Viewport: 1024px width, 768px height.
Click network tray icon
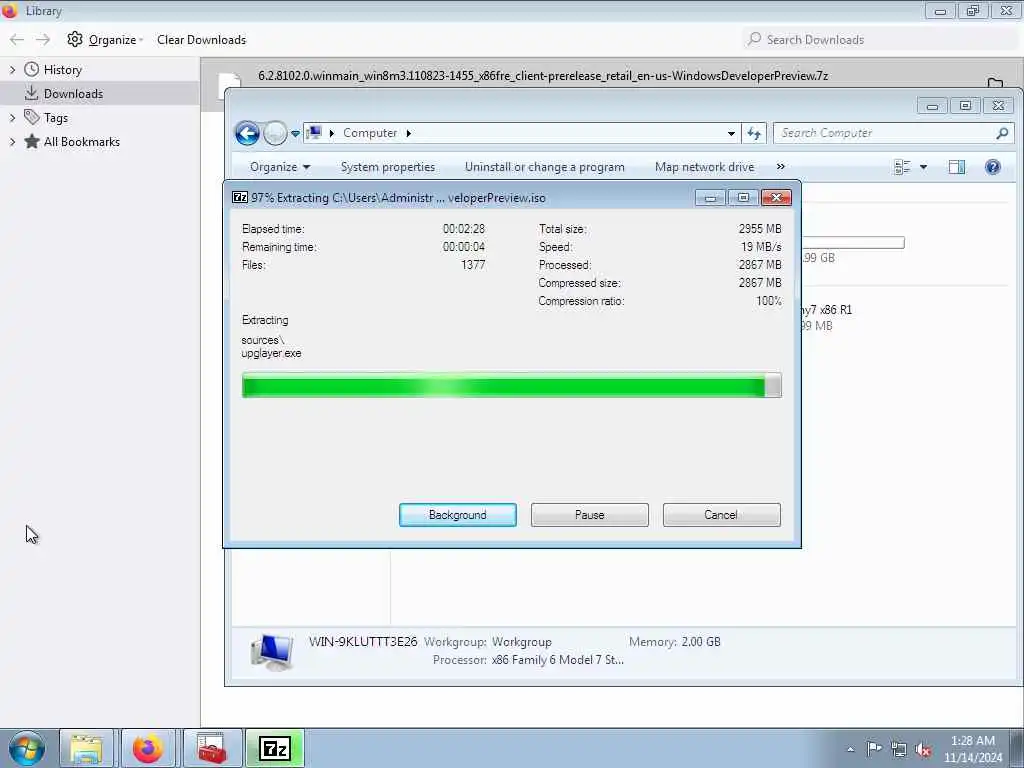(x=899, y=750)
